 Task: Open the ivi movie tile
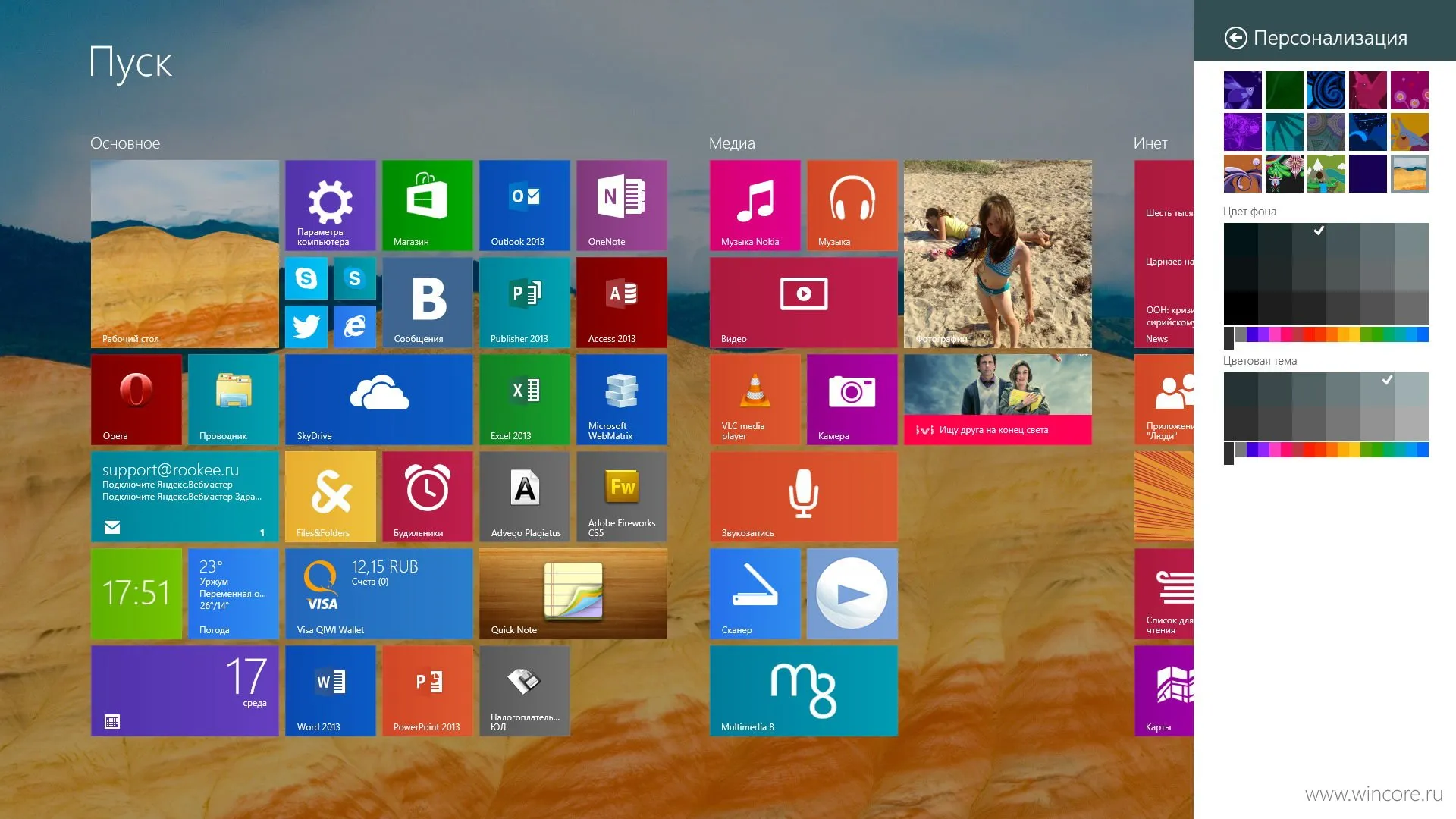[997, 399]
